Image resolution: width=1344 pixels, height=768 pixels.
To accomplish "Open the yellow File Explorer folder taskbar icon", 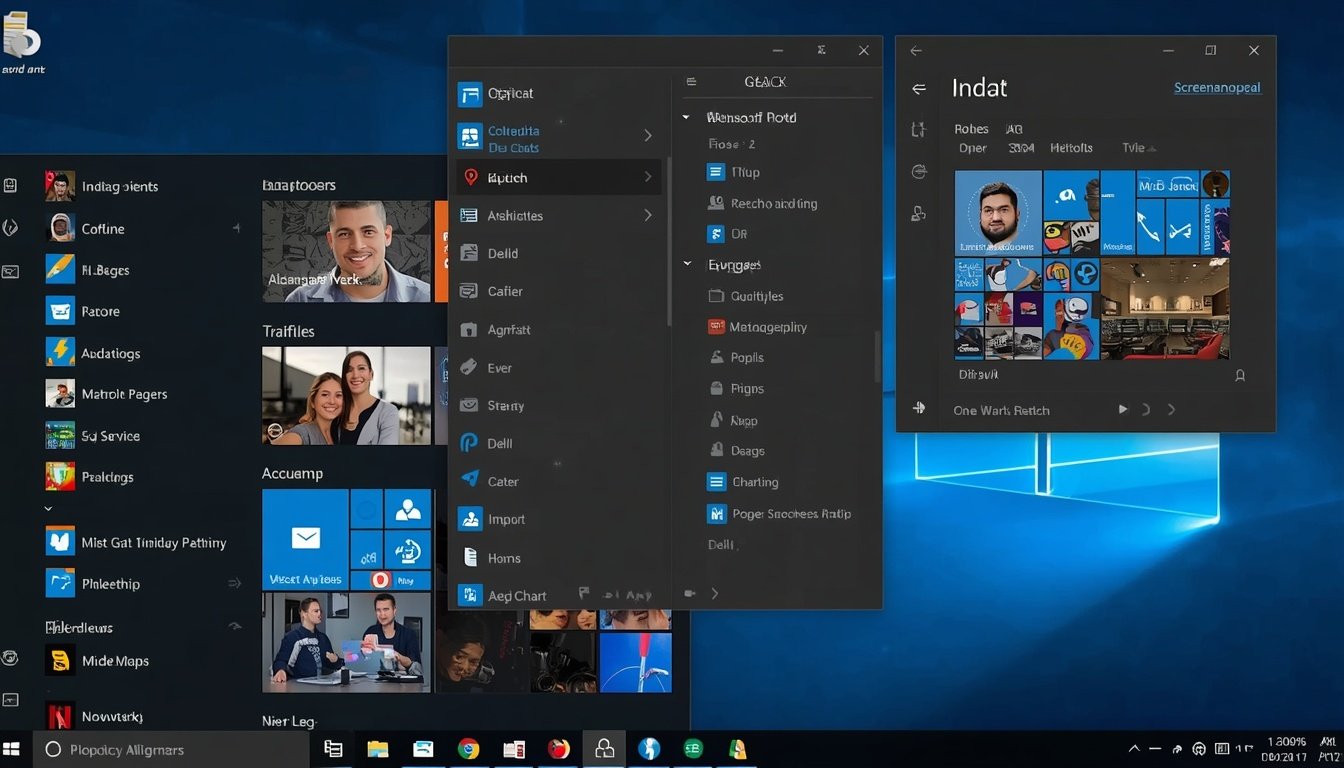I will (x=377, y=748).
